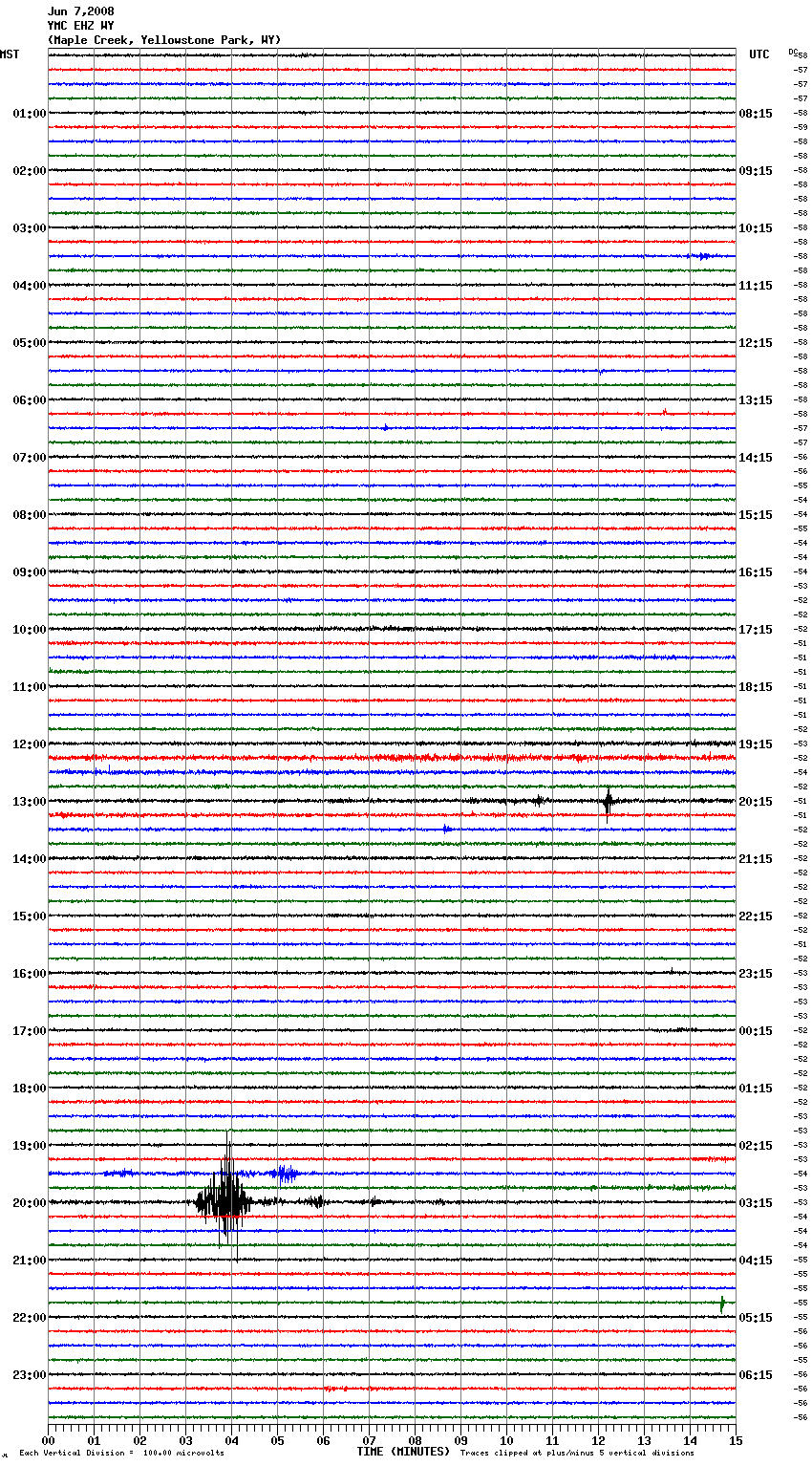Click the 13:00 MST row label
This screenshot has width=812, height=1466.
(x=29, y=802)
